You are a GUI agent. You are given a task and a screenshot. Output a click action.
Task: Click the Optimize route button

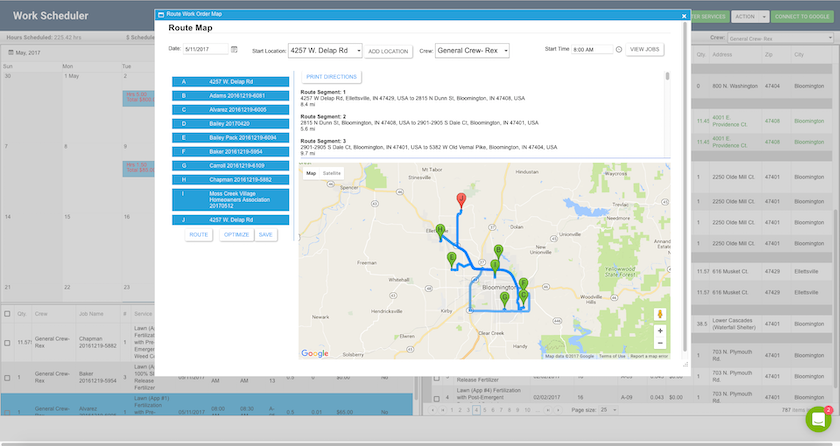click(x=236, y=234)
